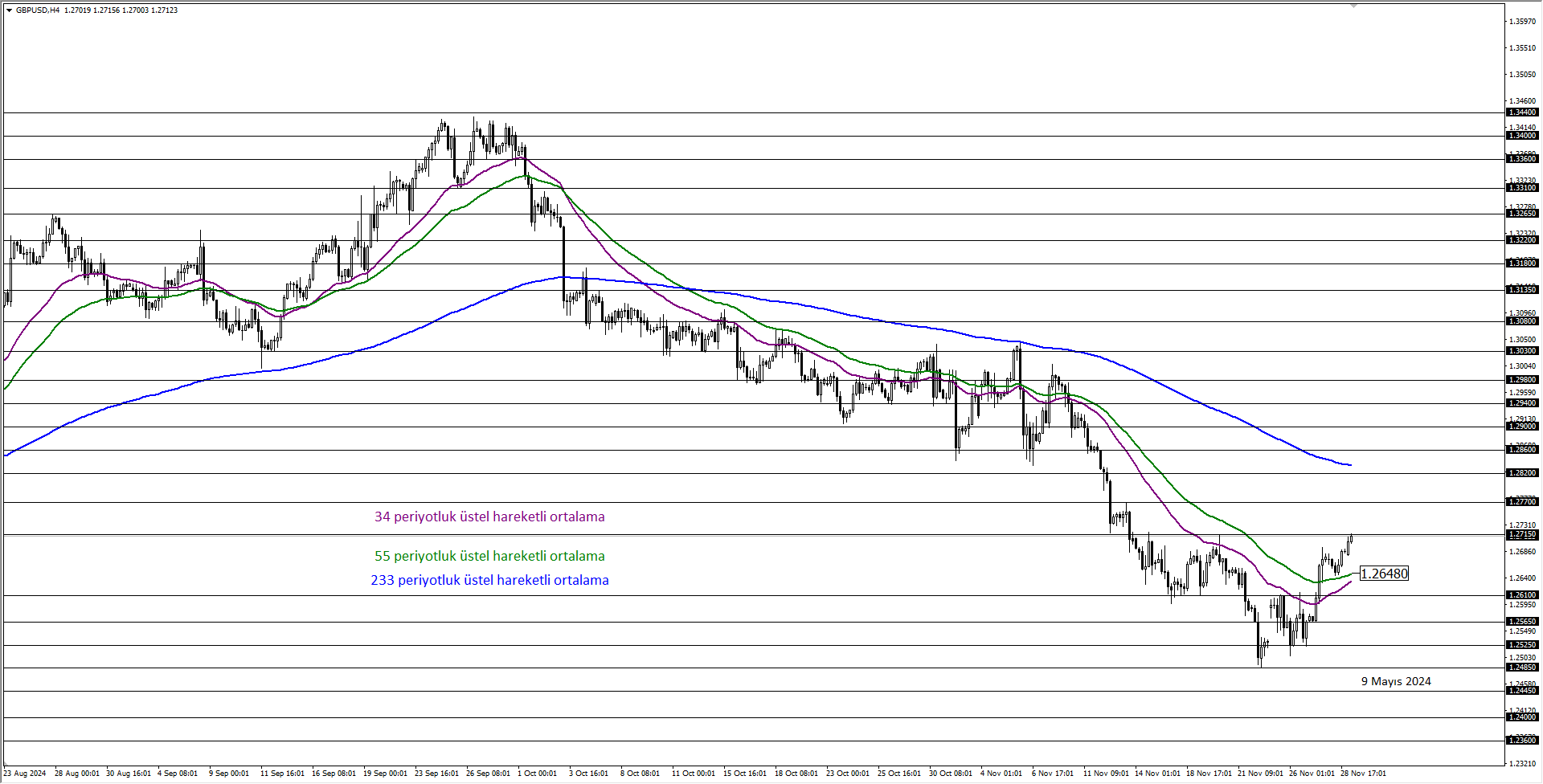Click the 1.24850 price level tag
This screenshot has width=1543, height=784.
(x=1522, y=668)
